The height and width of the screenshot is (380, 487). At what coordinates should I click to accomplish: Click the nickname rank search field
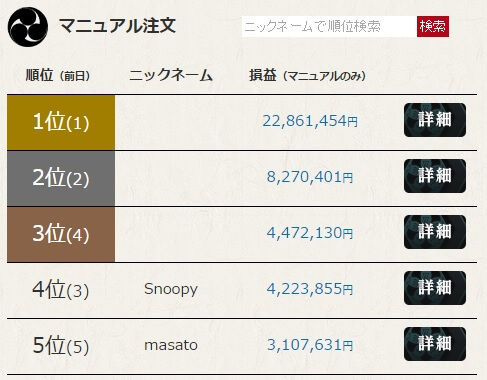click(x=329, y=26)
